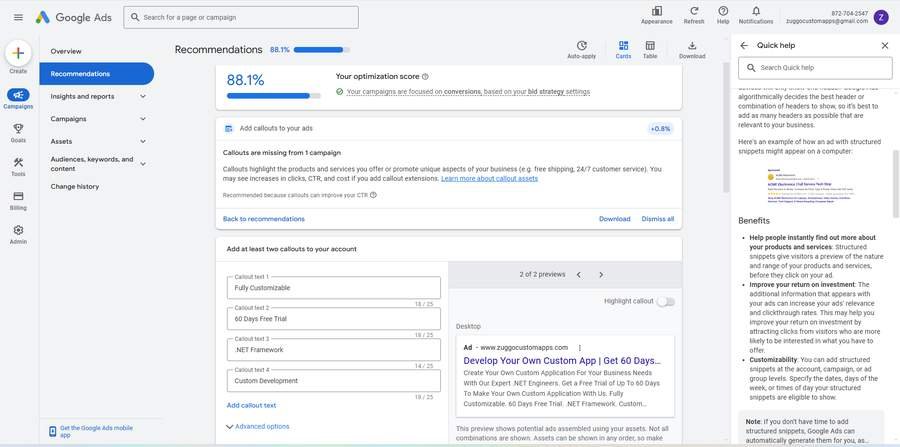The image size is (900, 447).
Task: Click the structured snippets example thumbnail
Action: click(813, 186)
